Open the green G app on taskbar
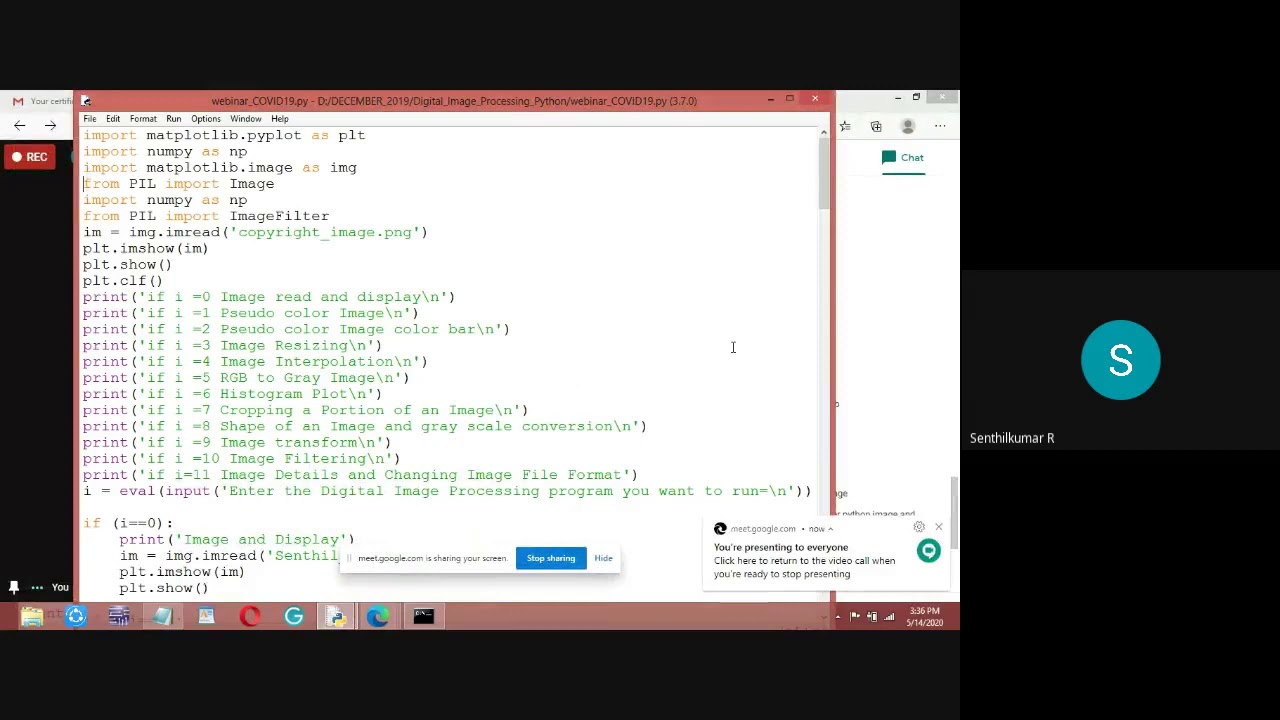 click(294, 617)
